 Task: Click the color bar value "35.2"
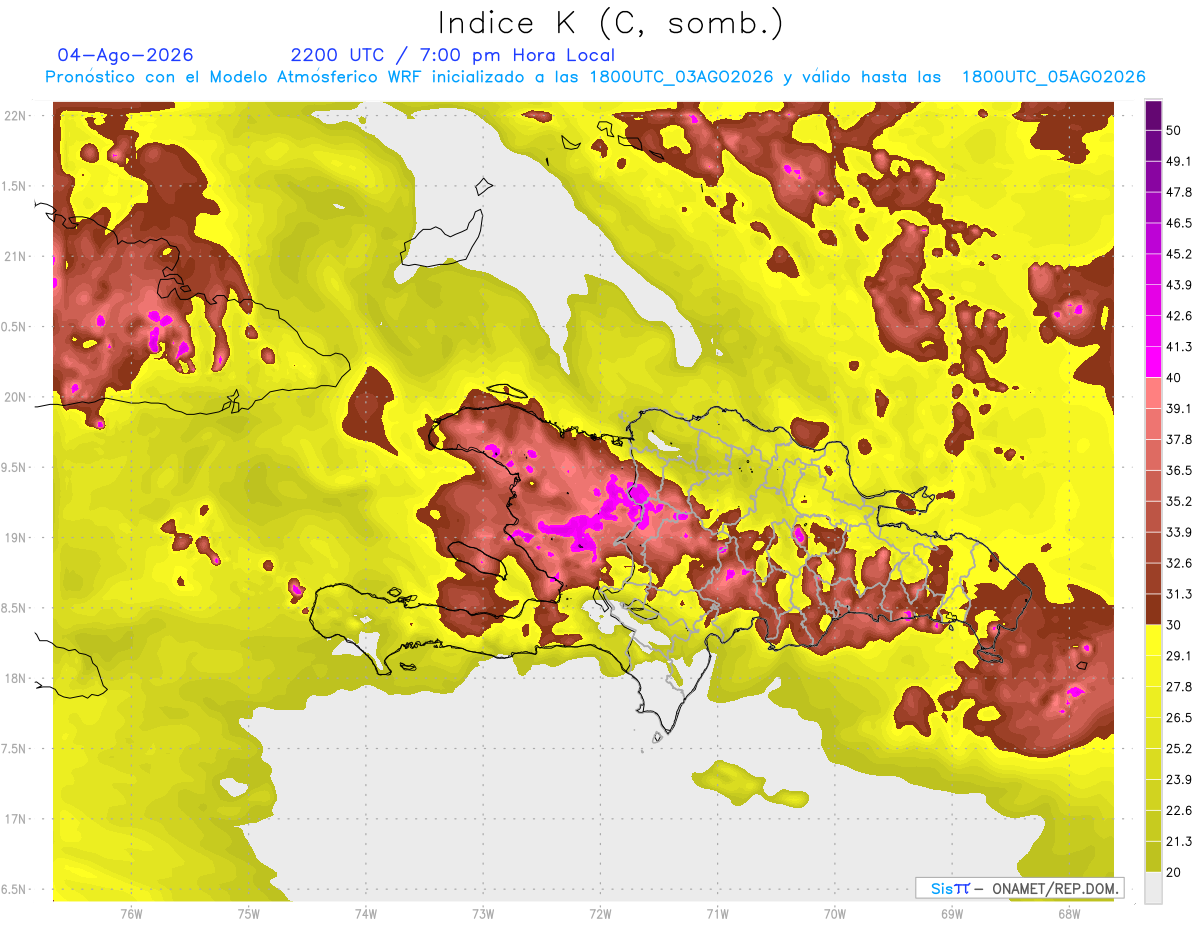pyautogui.click(x=1179, y=501)
